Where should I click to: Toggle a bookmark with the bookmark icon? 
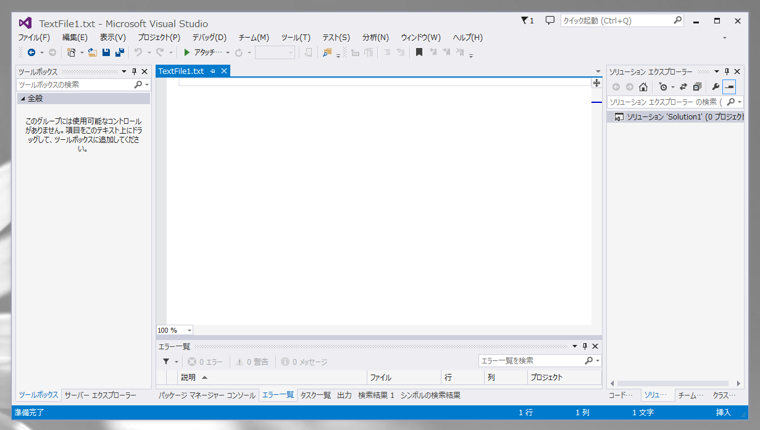point(419,52)
